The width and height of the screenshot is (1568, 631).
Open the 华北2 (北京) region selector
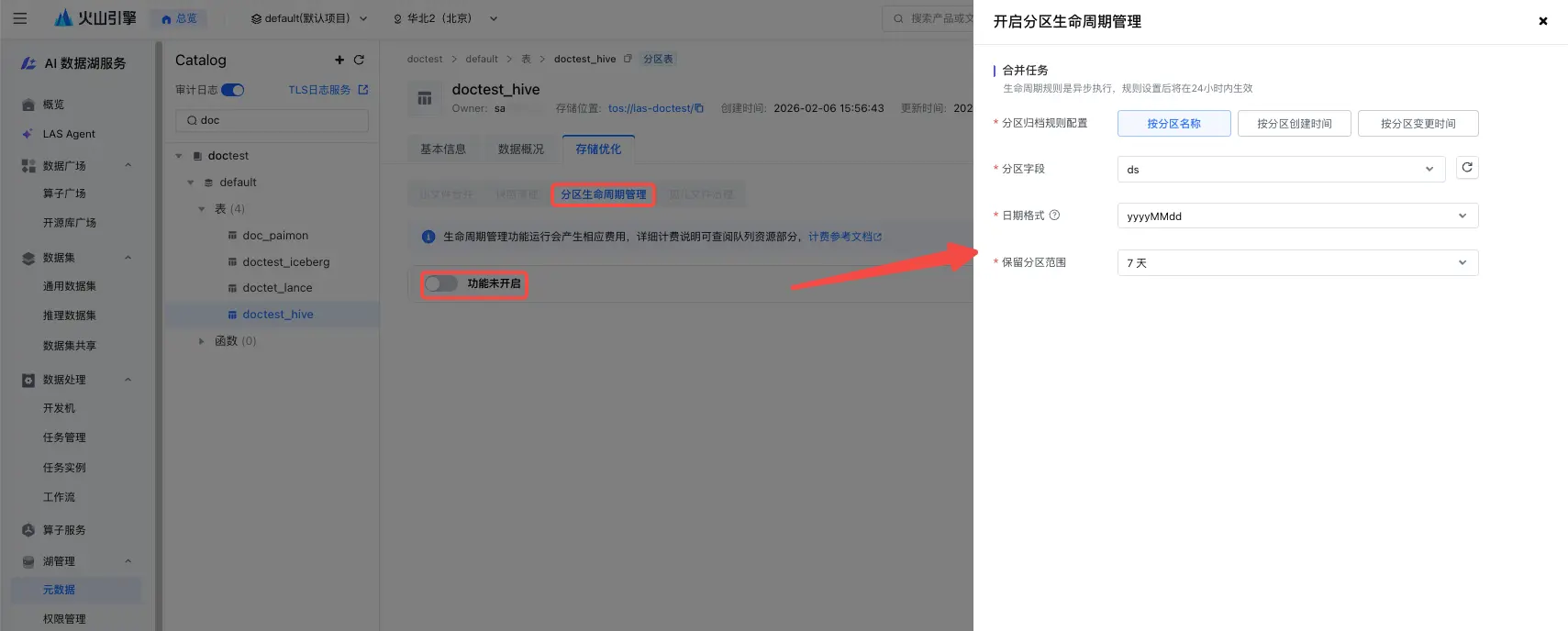[x=445, y=18]
